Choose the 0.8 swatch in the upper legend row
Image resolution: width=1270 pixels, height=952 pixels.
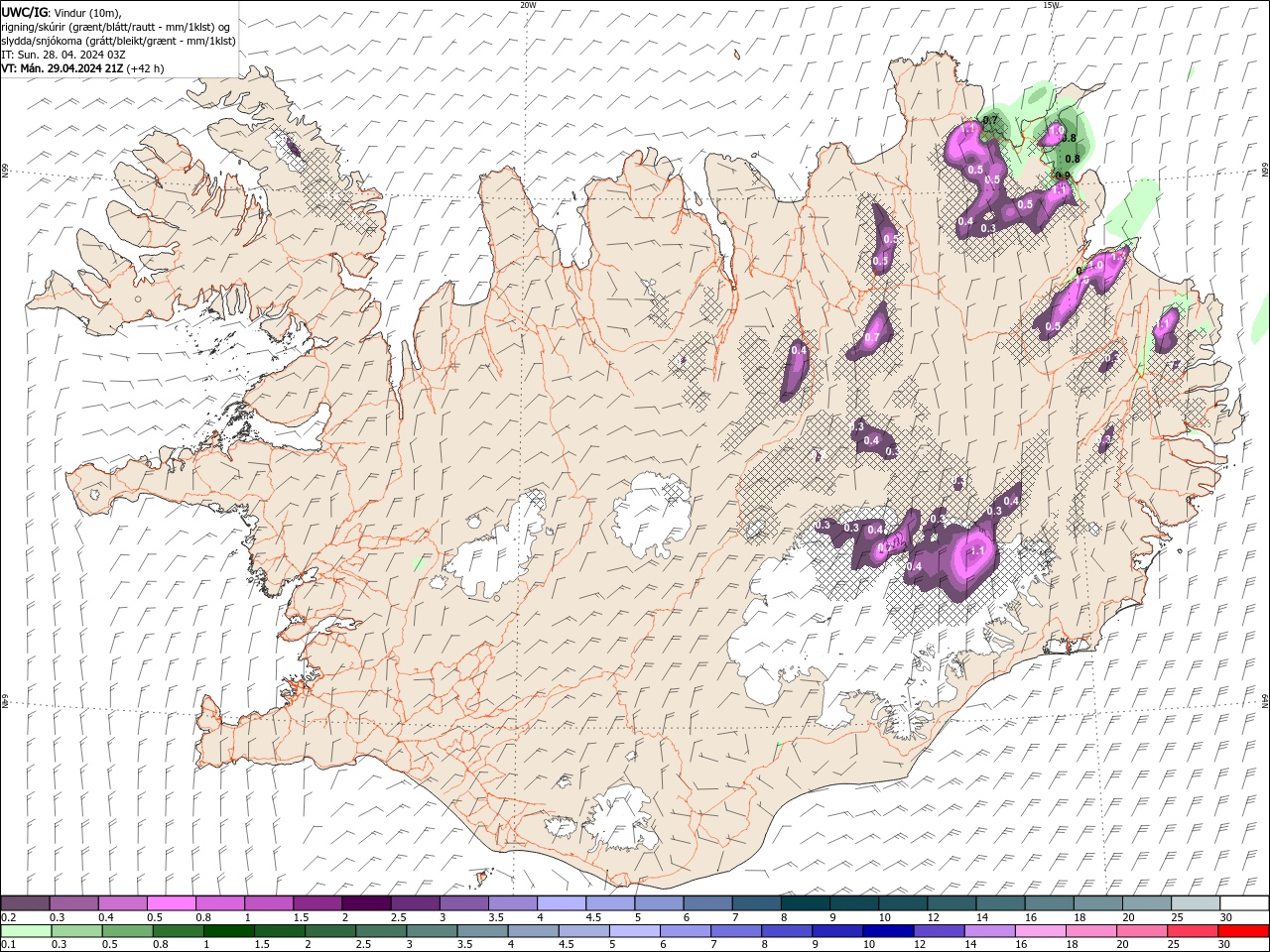(220, 903)
